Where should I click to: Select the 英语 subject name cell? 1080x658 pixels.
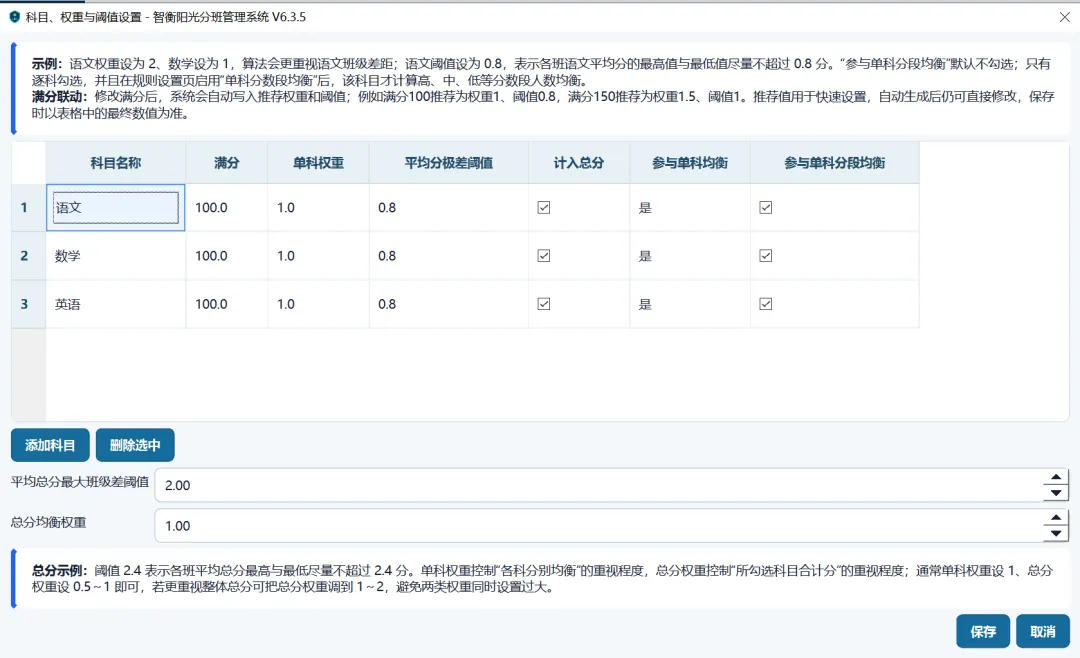(116, 304)
